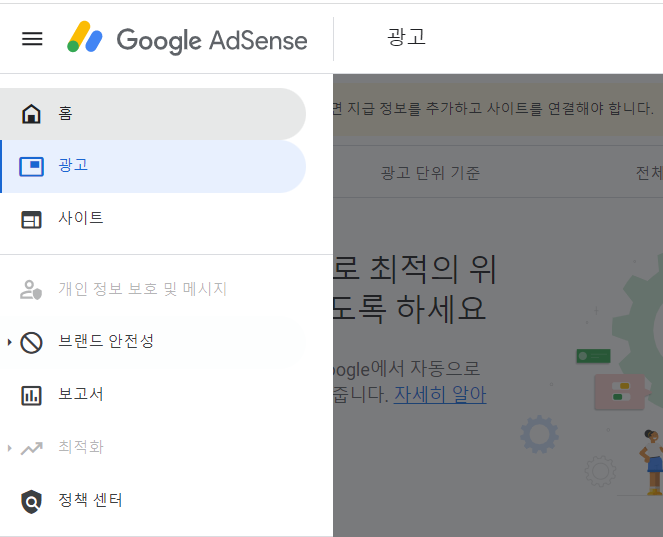Open 브랜드 안전성 menu item
Viewport: 663px width, 537px height.
153,342
